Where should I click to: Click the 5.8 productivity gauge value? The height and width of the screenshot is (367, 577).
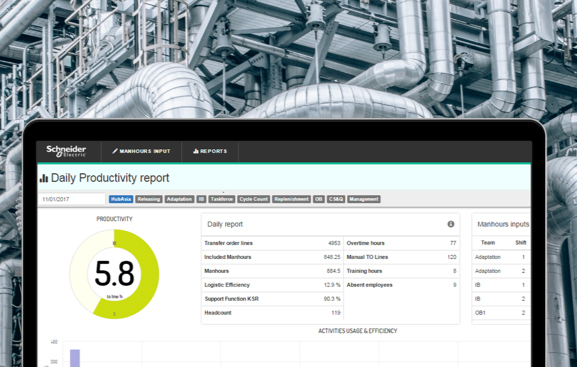pos(114,274)
